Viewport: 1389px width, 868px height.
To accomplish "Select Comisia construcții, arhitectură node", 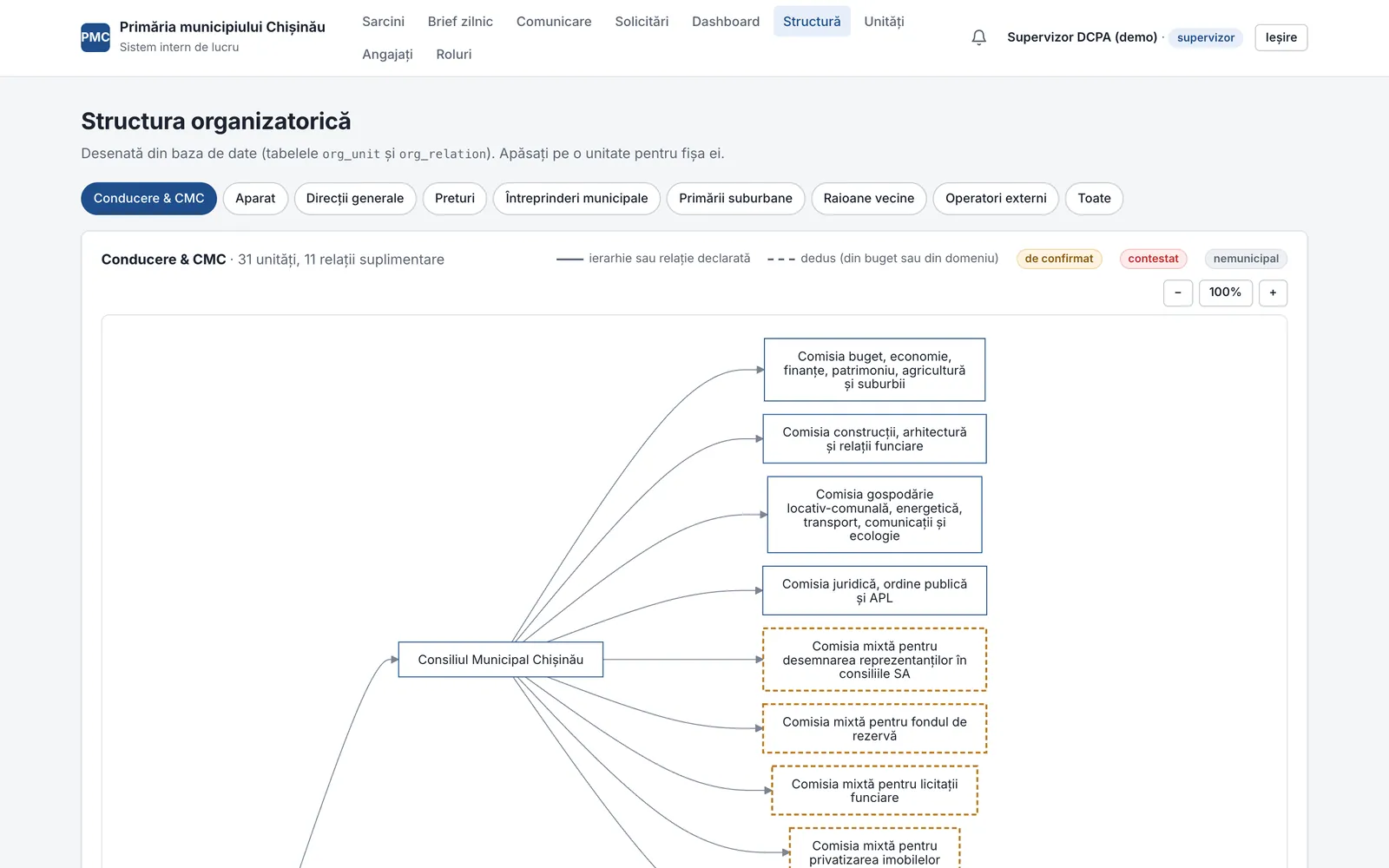I will click(x=874, y=439).
